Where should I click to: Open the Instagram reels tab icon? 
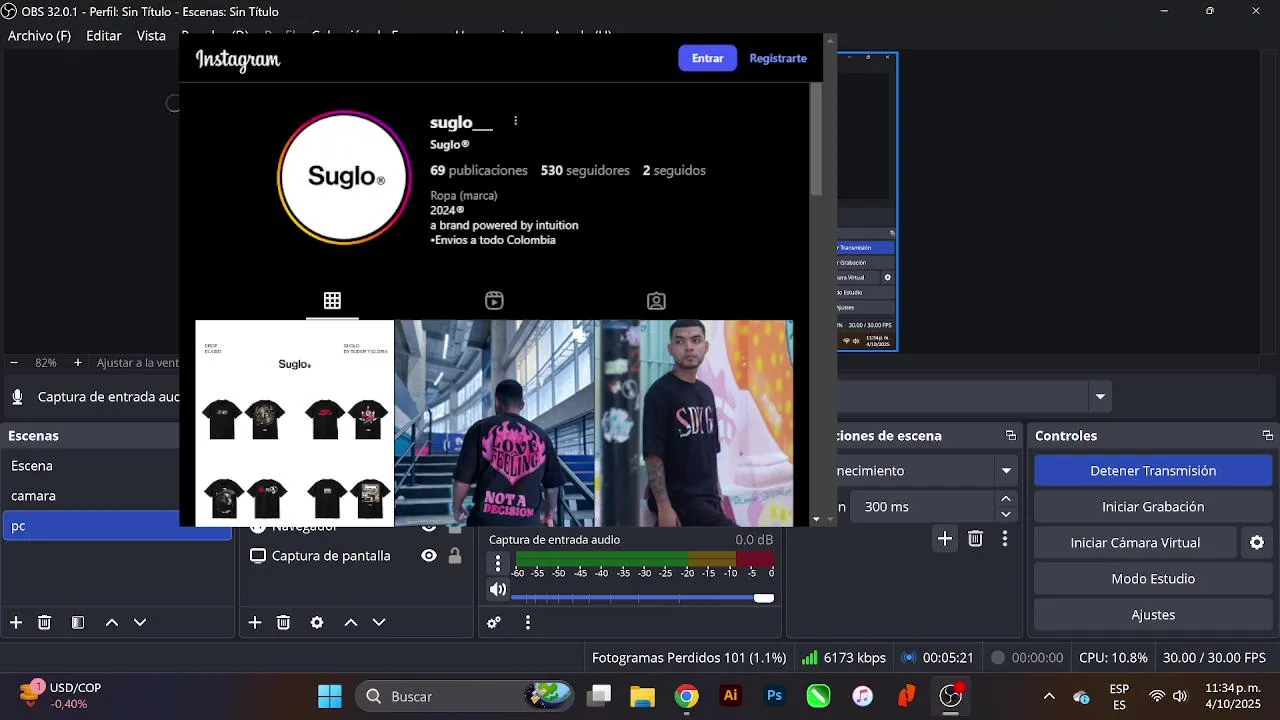(x=494, y=301)
